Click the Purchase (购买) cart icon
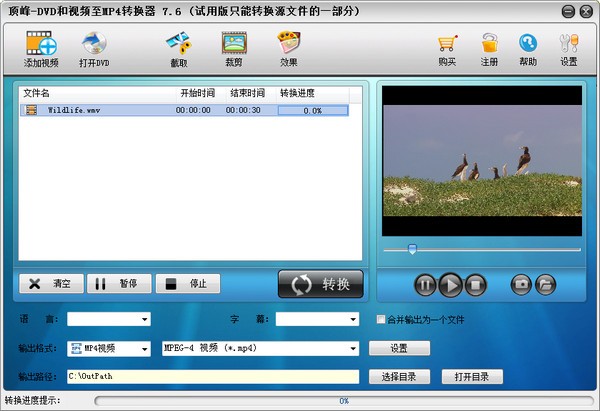600x411 pixels. [x=447, y=45]
